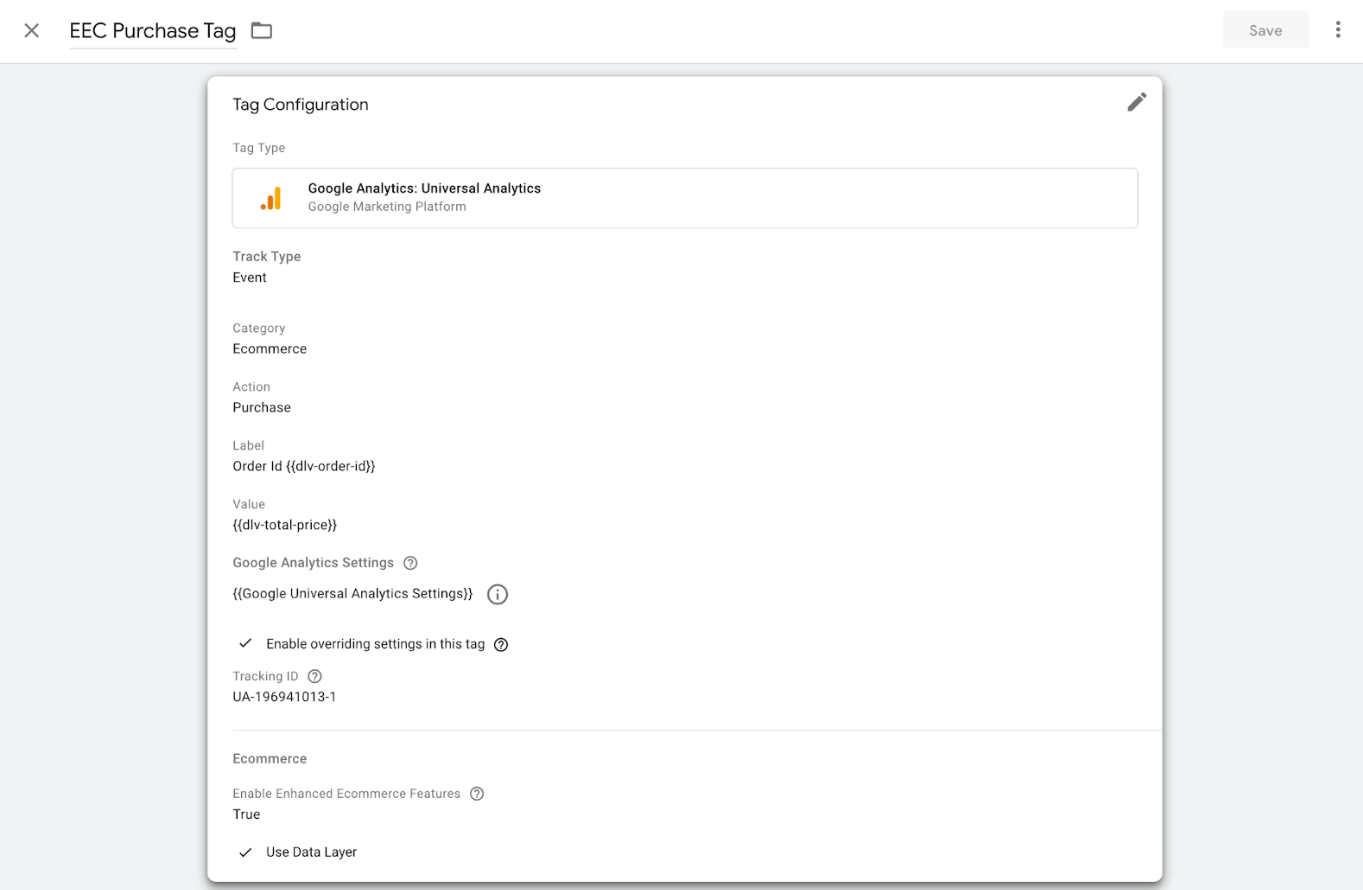Select the Google Analytics: Universal Analytics tag type box
Viewport: 1363px width, 890px height.
click(685, 198)
